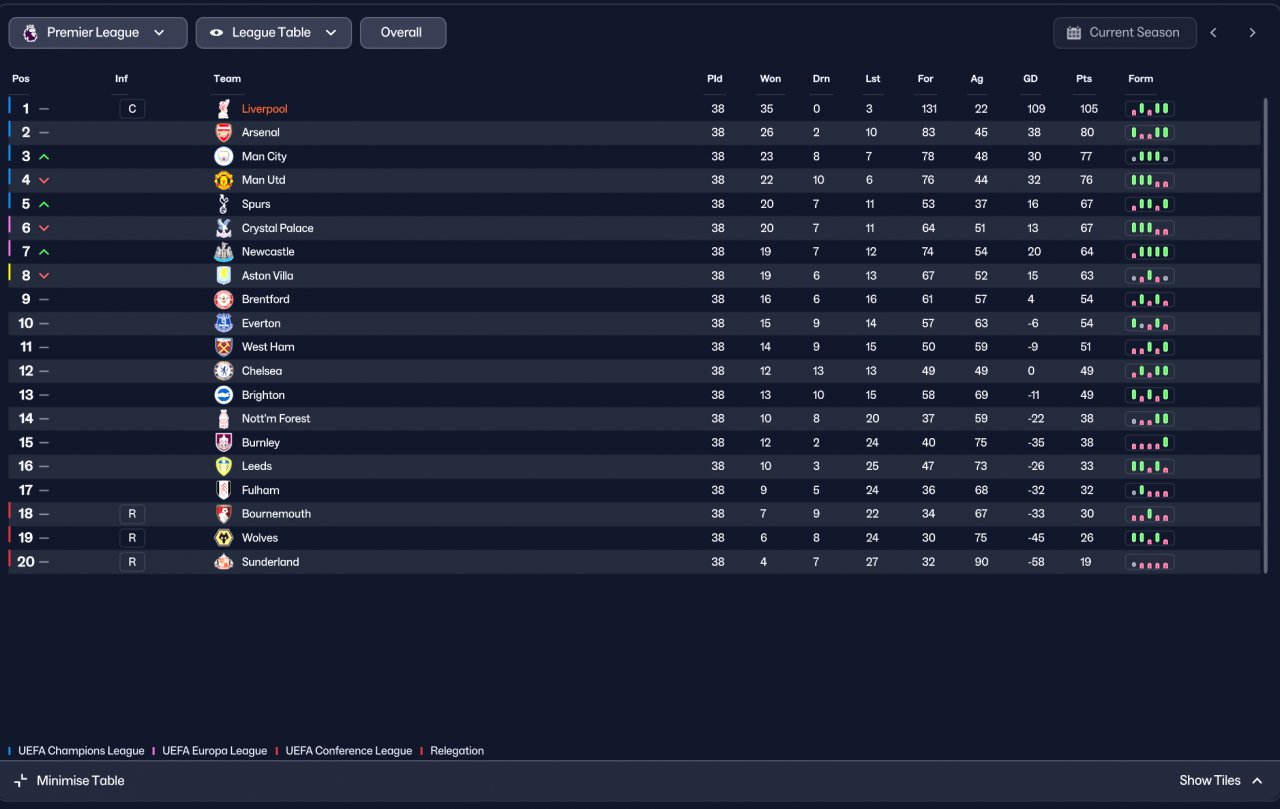Open the League Table view dropdown

[274, 33]
